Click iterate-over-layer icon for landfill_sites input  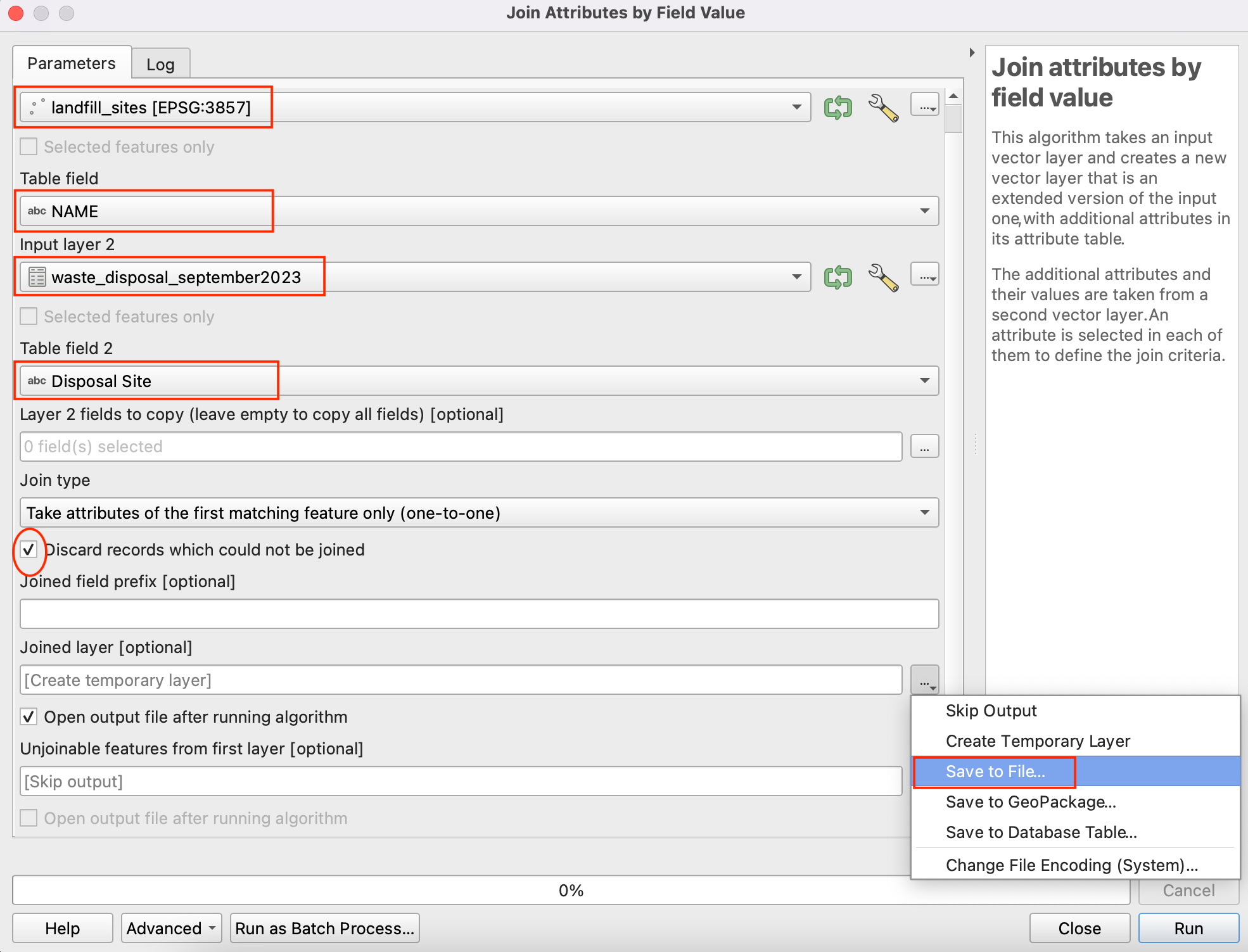coord(837,108)
